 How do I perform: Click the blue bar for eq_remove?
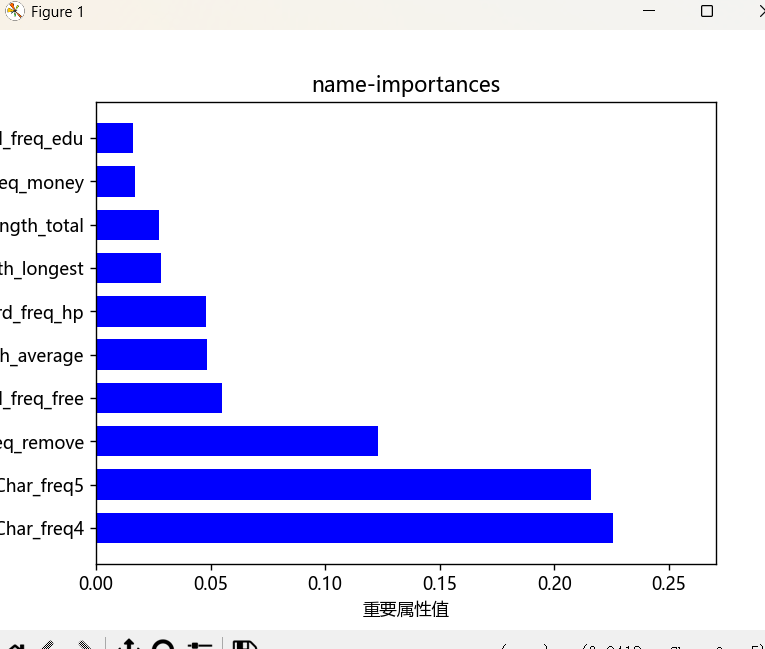(x=238, y=441)
